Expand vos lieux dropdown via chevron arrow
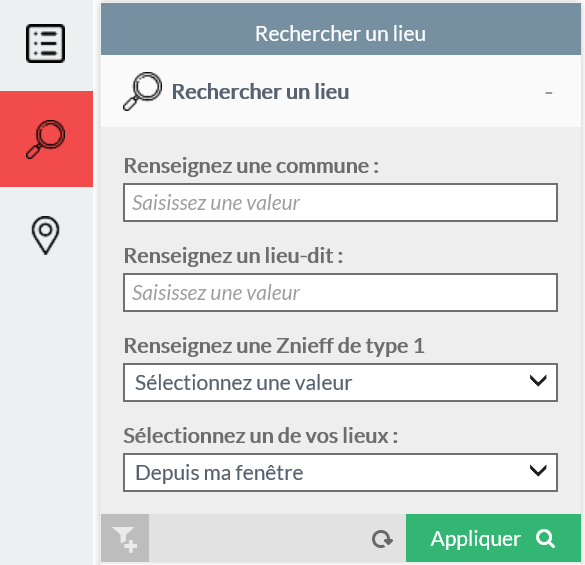This screenshot has height=565, width=585. tap(538, 470)
